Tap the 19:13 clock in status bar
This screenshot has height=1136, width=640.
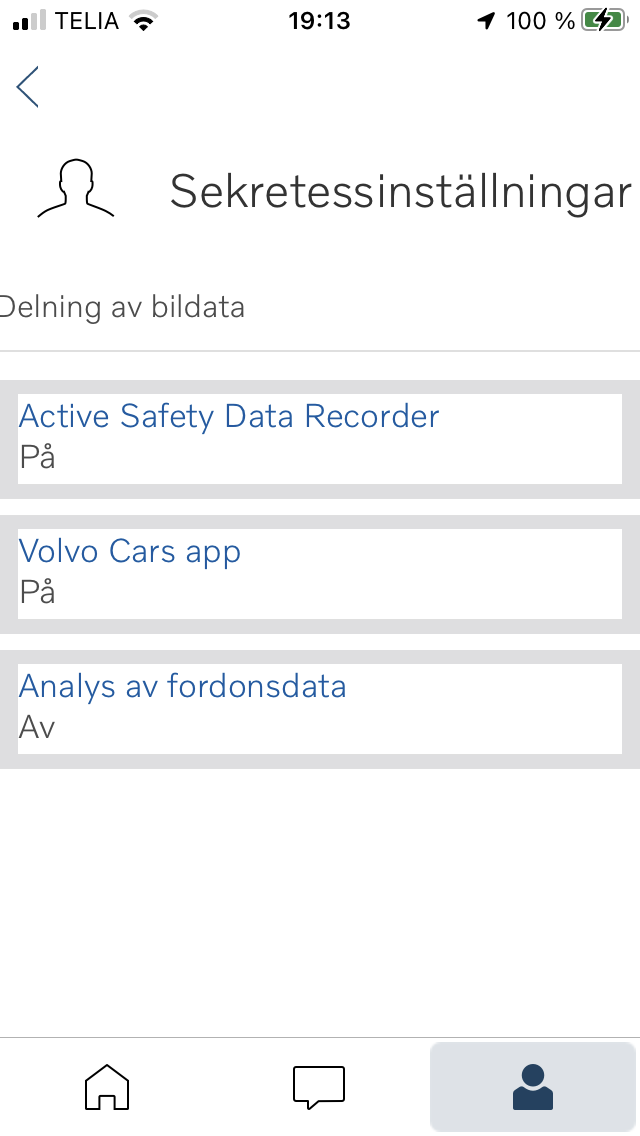click(x=319, y=21)
